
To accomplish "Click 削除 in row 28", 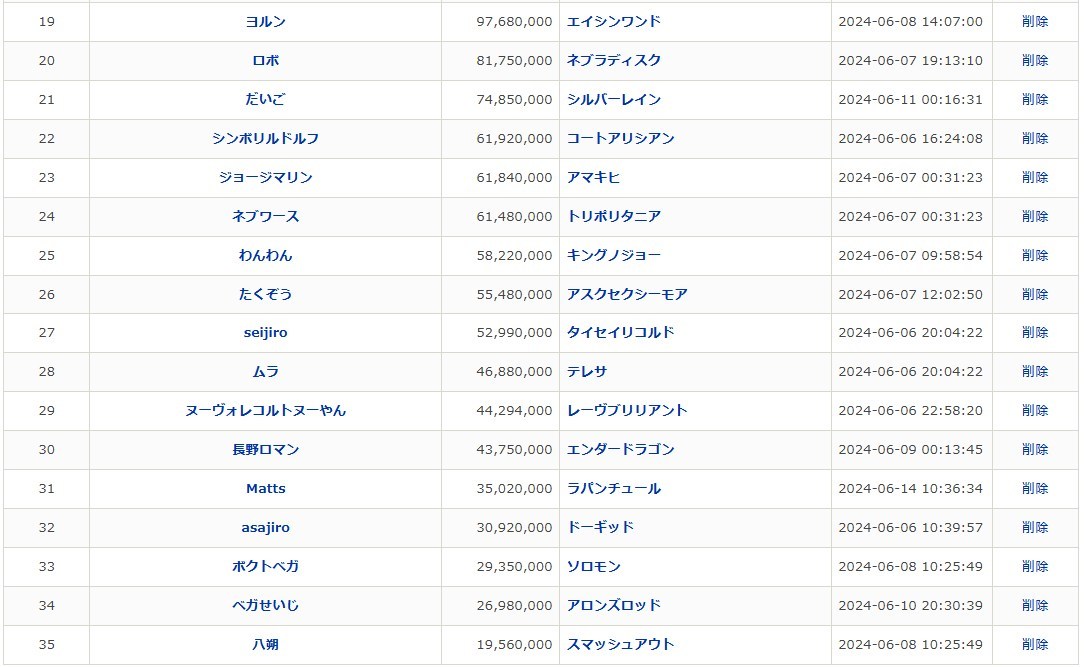I will (1035, 371).
